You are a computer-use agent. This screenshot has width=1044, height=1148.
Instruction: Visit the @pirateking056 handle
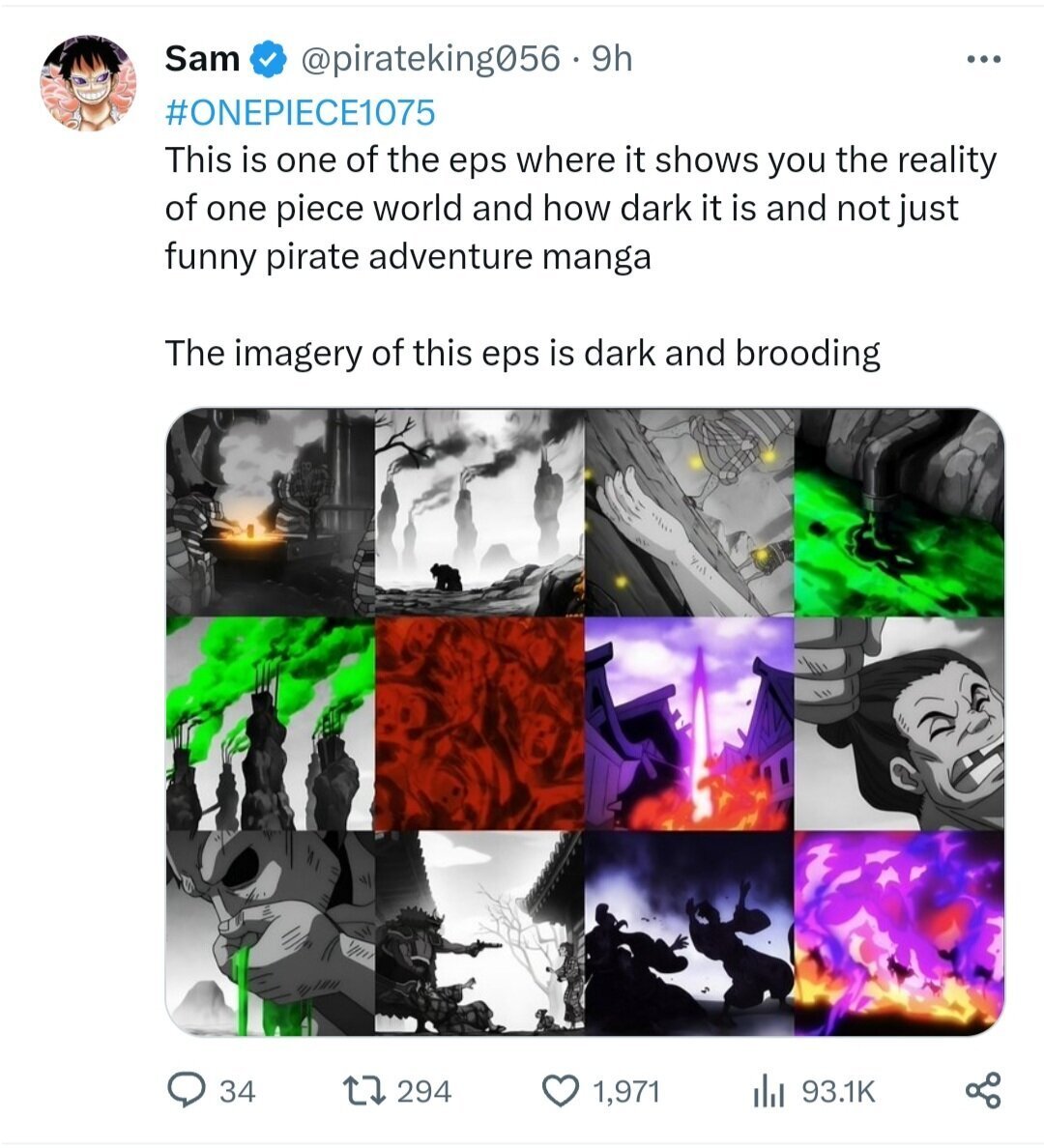[431, 60]
